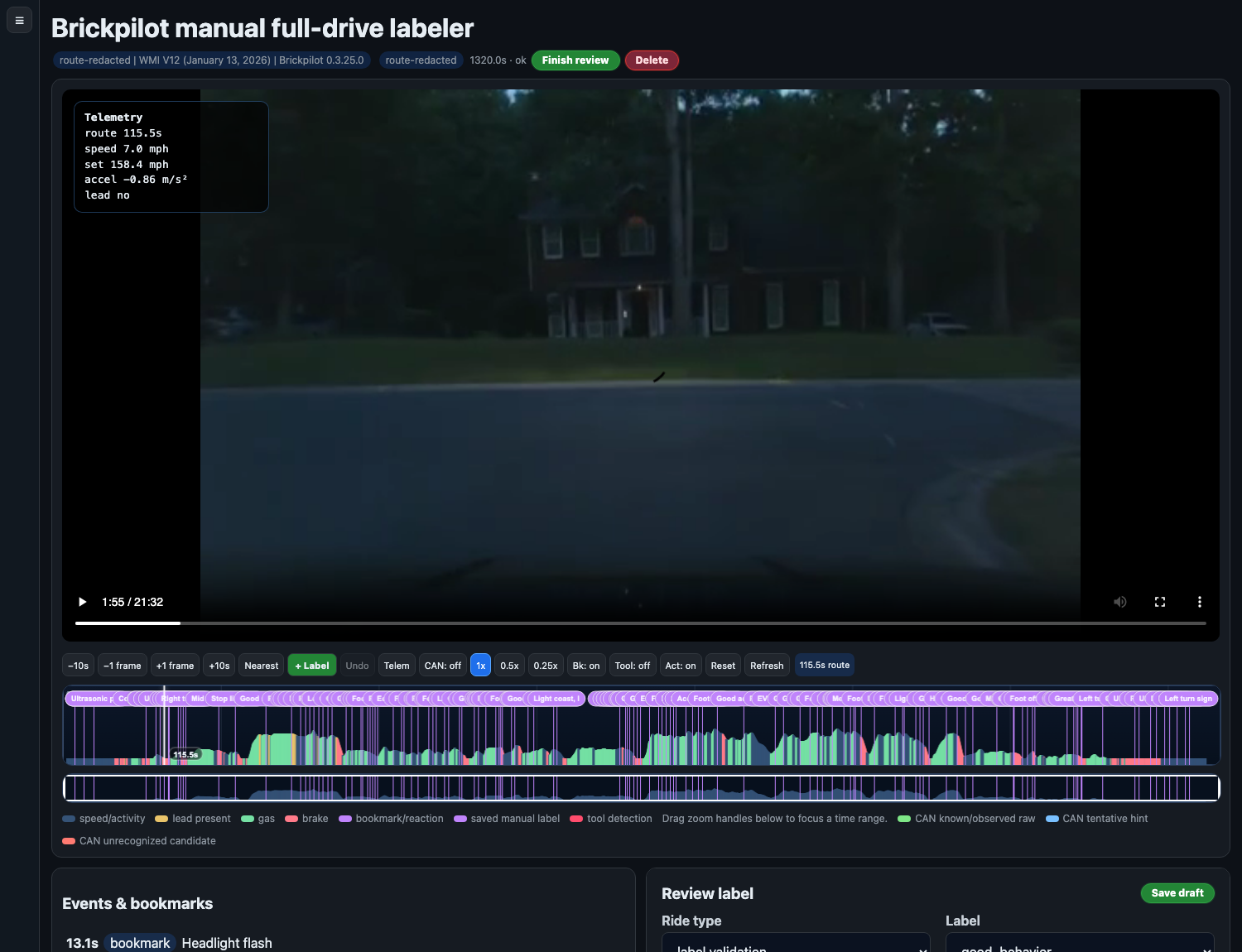This screenshot has height=952, width=1242.
Task: Select 'Light coast' timeline label chip
Action: 556,699
